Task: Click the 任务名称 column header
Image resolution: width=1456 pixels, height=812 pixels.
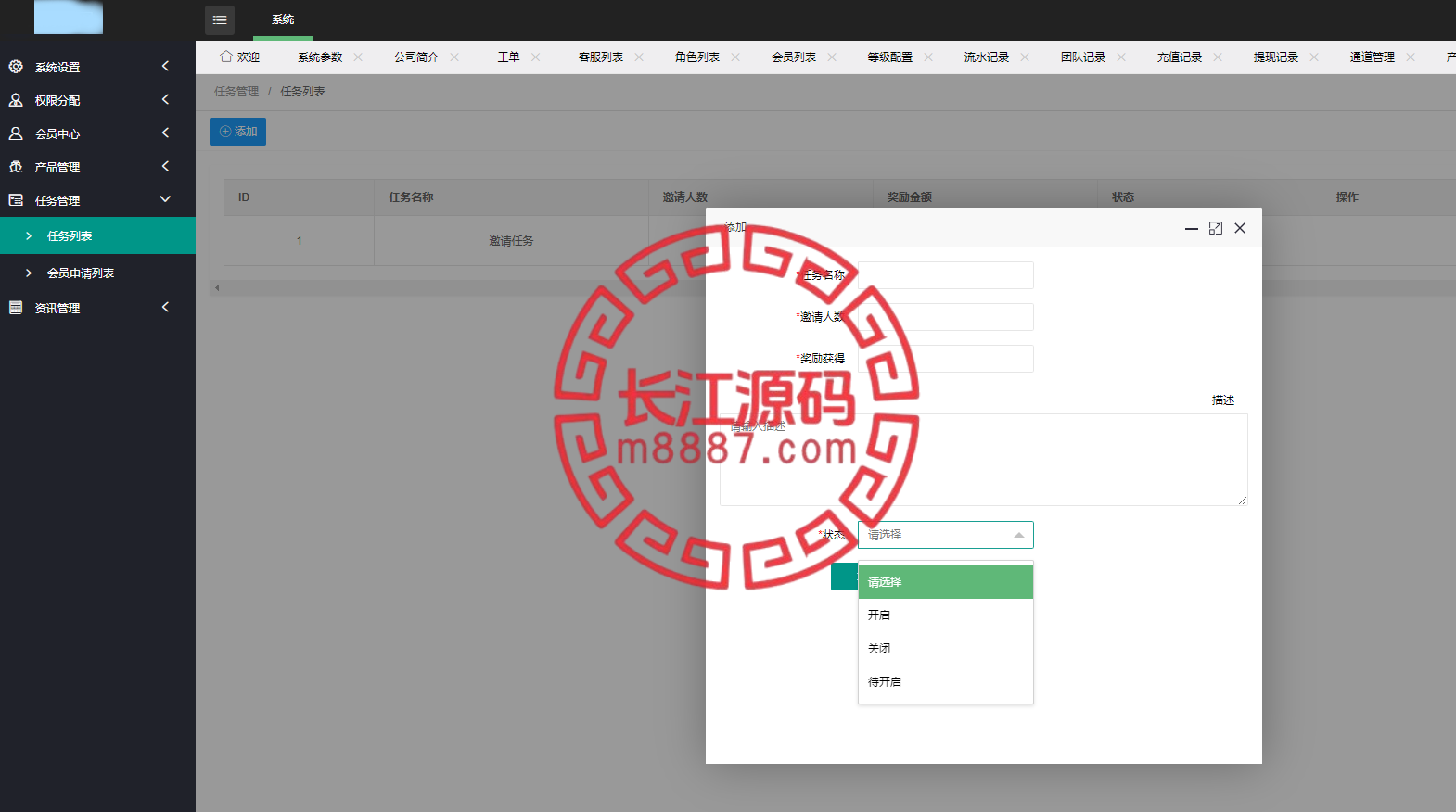Action: coord(511,197)
